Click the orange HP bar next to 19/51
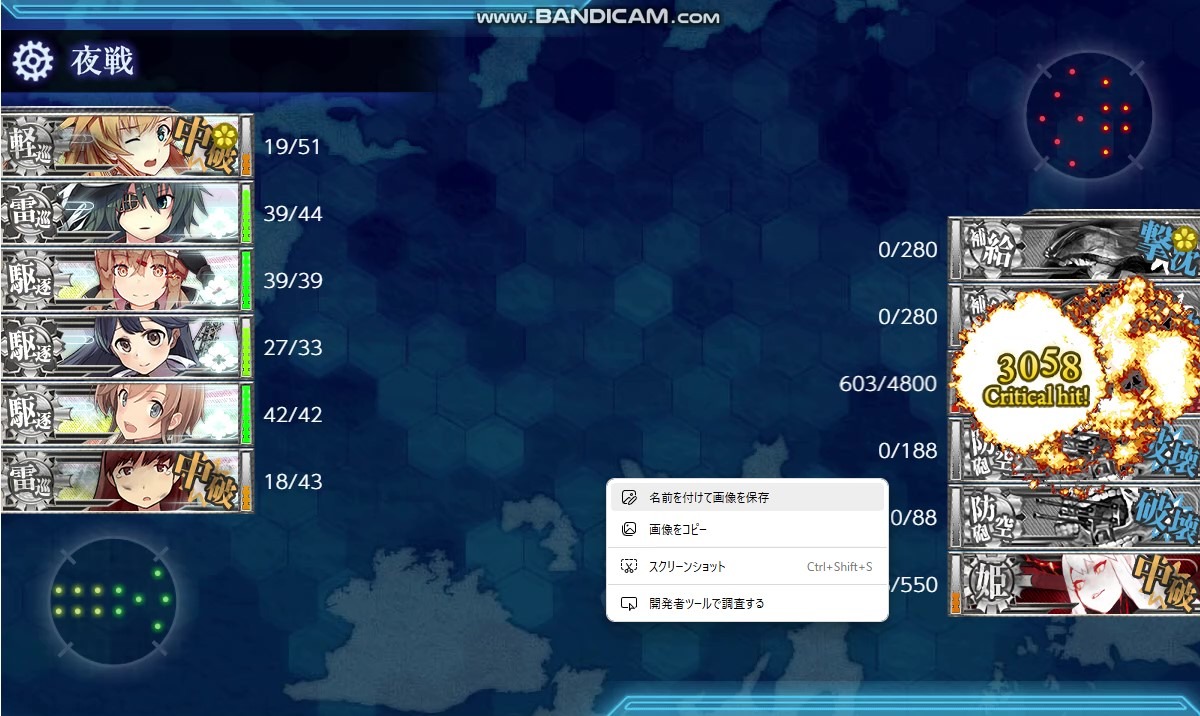Image resolution: width=1200 pixels, height=716 pixels. tap(246, 146)
